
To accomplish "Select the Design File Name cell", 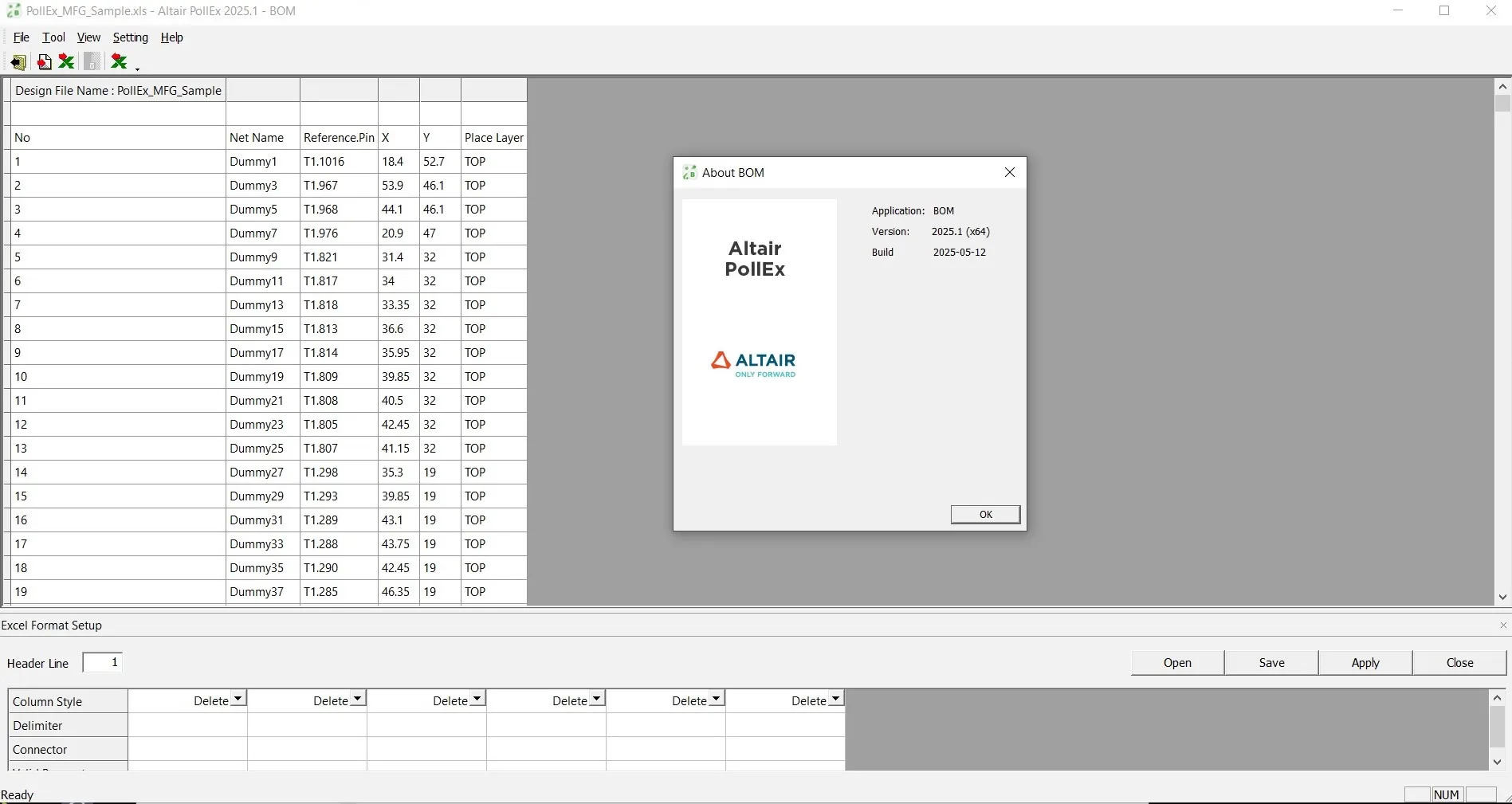I will [x=119, y=90].
